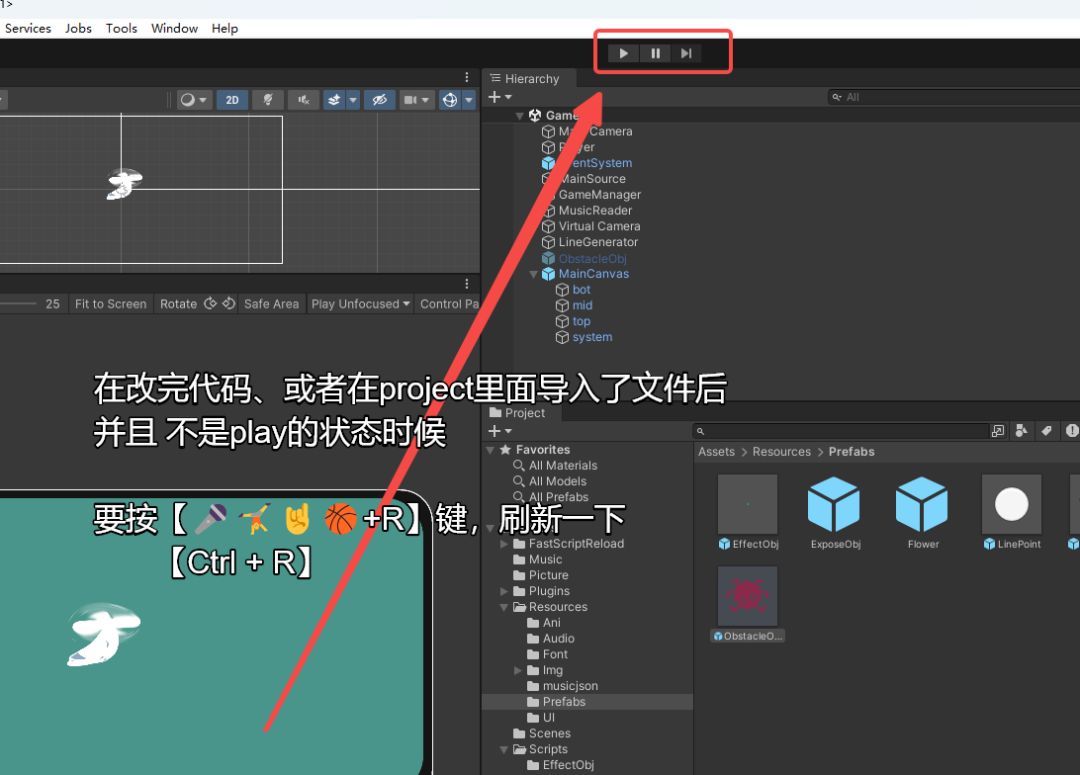Open the Window menu

click(174, 28)
